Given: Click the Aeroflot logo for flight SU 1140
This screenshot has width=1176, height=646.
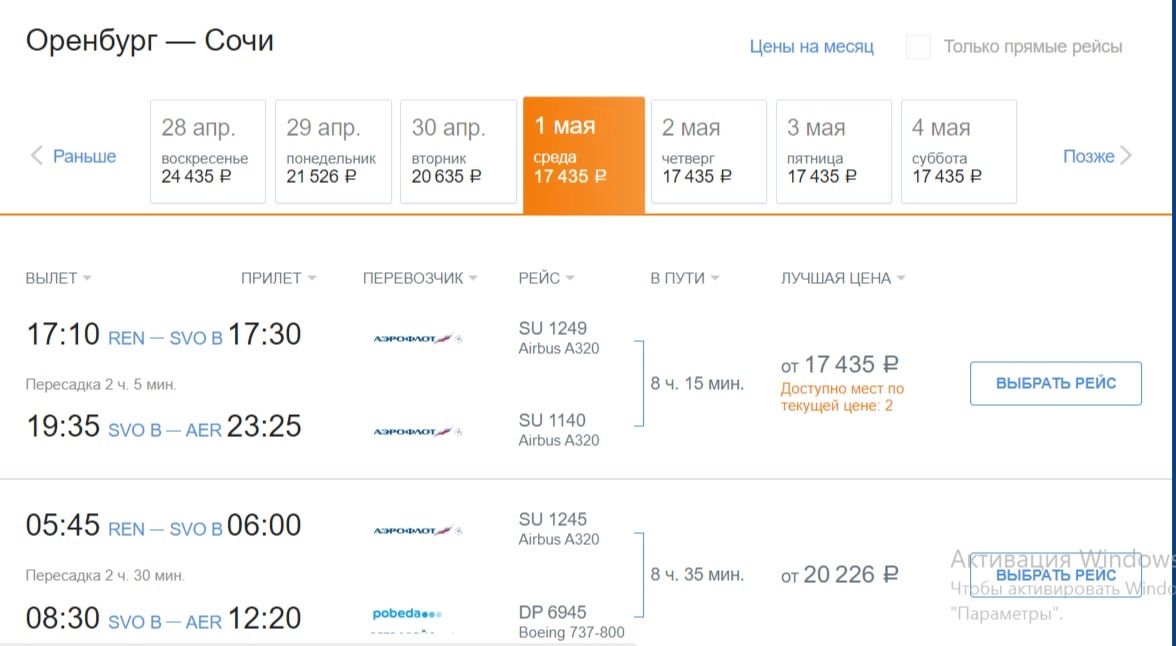Looking at the screenshot, I should [x=417, y=432].
